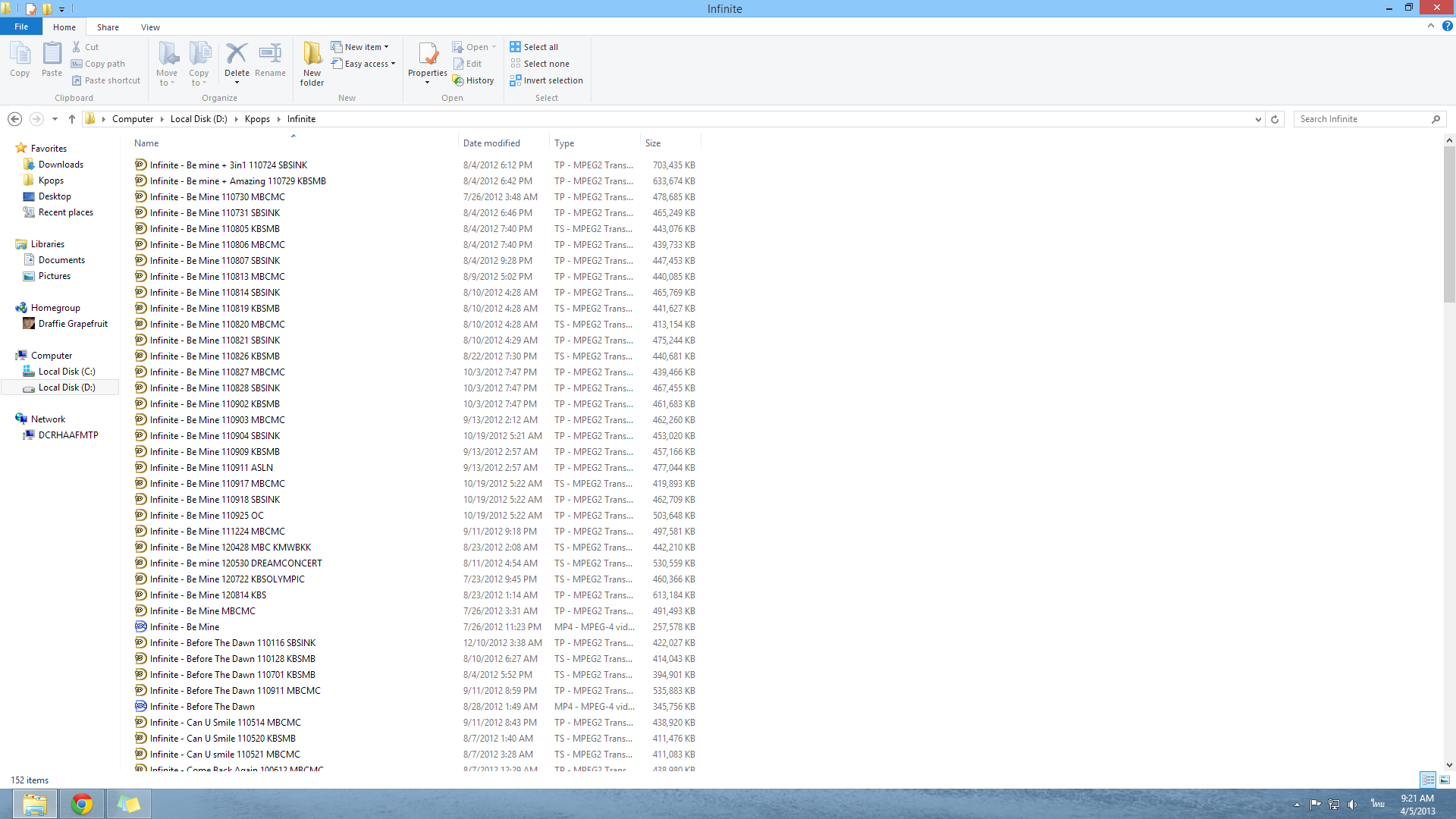Open the Share ribbon tab
Viewport: 1456px width, 819px height.
[108, 27]
